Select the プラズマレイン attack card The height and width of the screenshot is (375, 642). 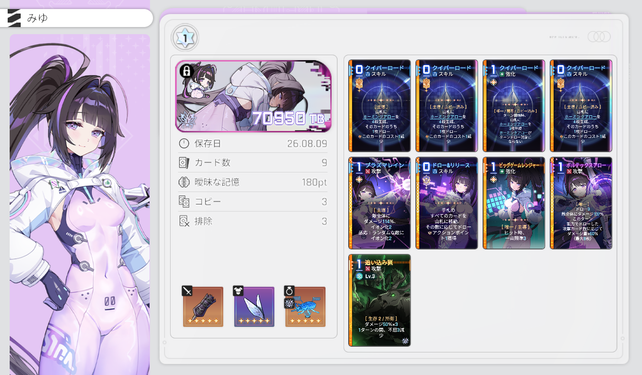[x=379, y=203]
